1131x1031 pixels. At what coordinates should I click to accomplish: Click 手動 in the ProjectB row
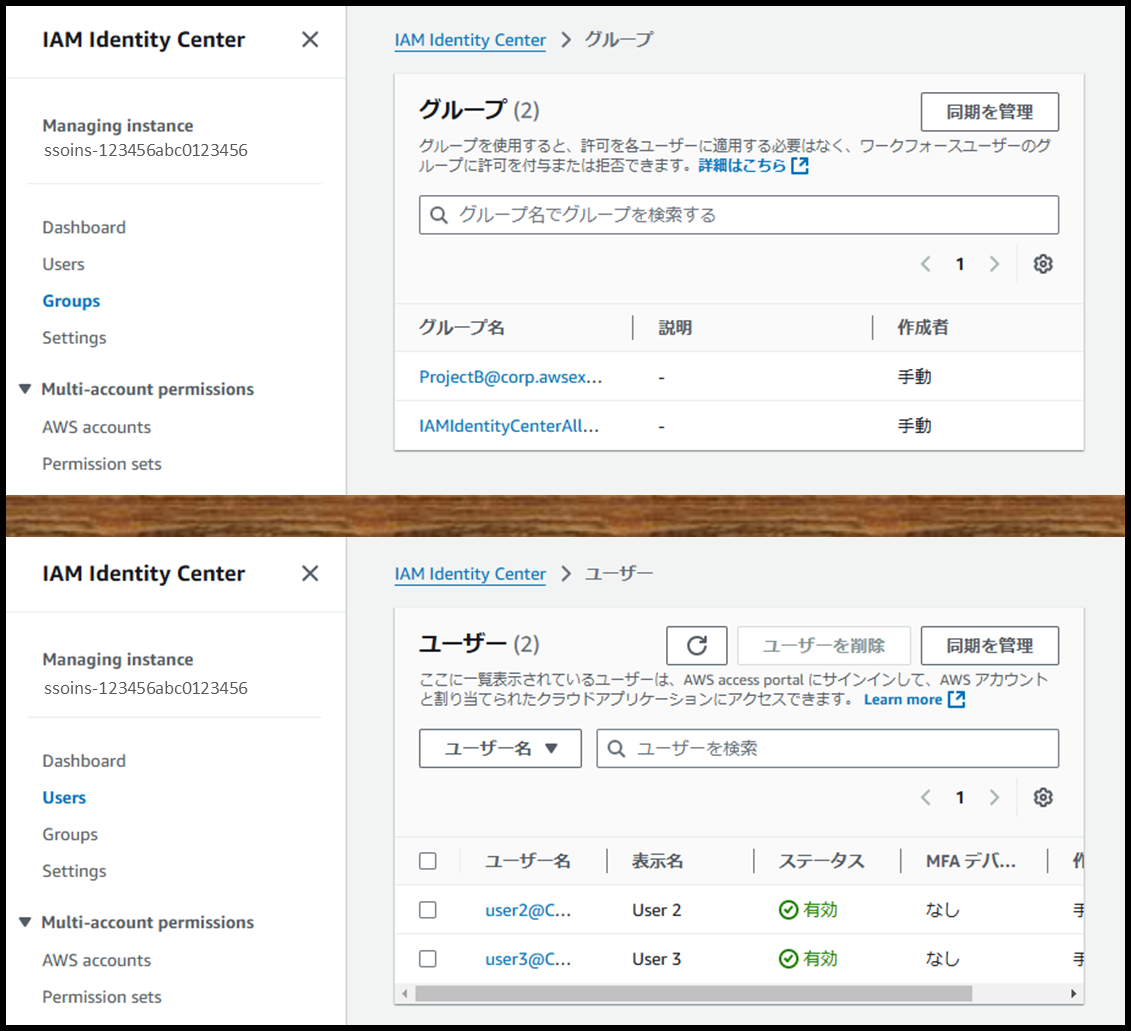click(914, 377)
